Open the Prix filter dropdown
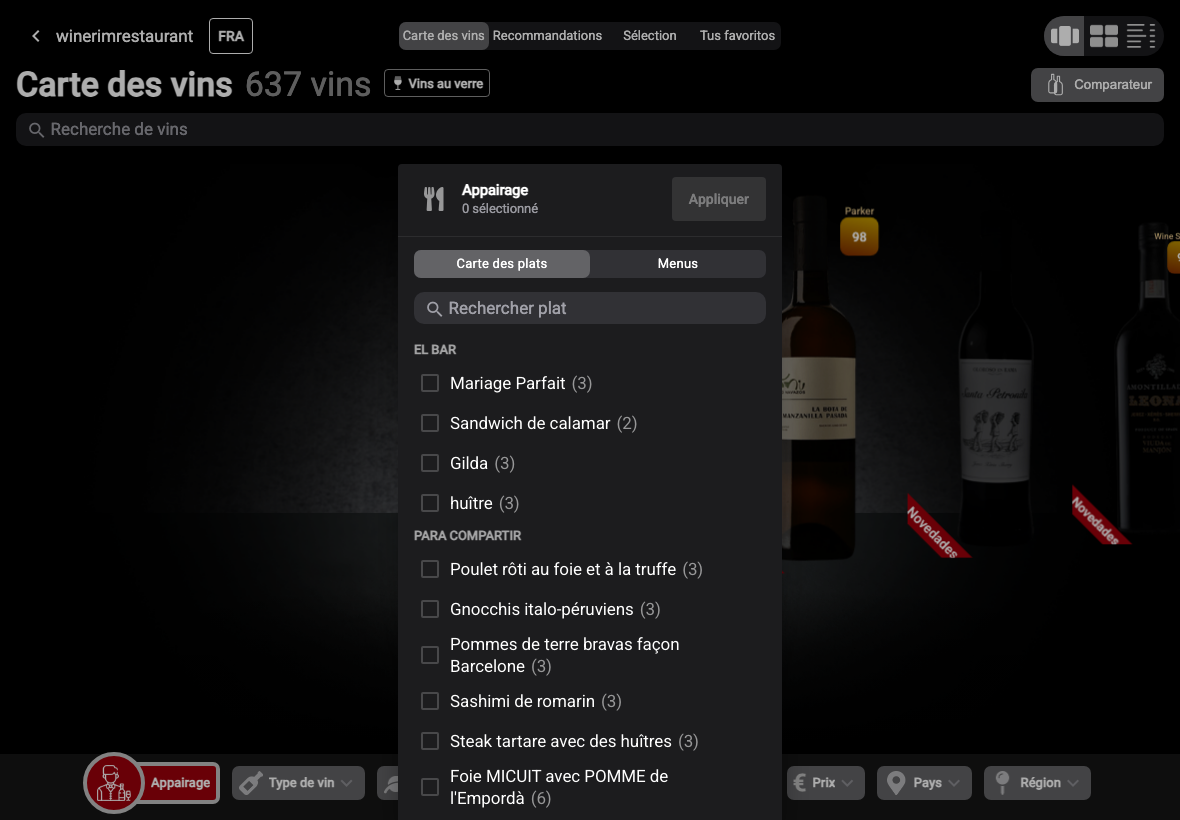The width and height of the screenshot is (1180, 820). pyautogui.click(x=826, y=783)
